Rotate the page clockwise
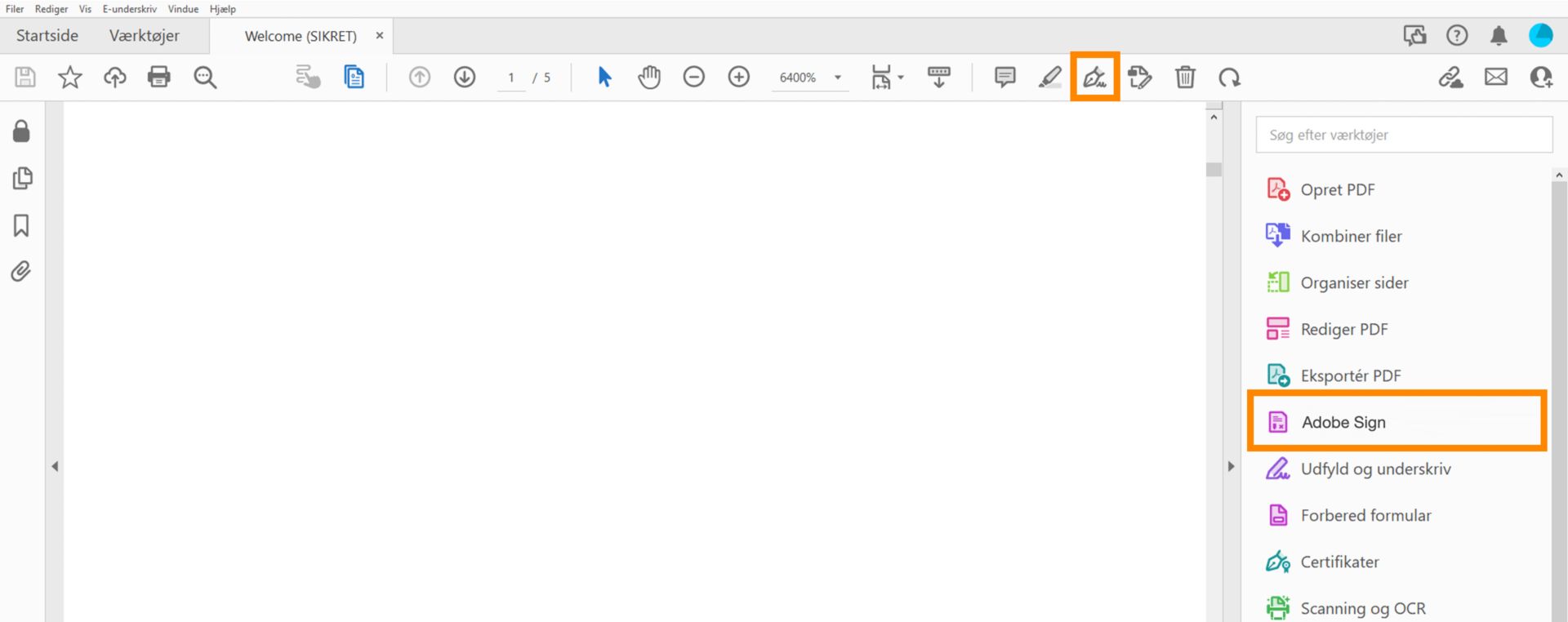 1230,78
